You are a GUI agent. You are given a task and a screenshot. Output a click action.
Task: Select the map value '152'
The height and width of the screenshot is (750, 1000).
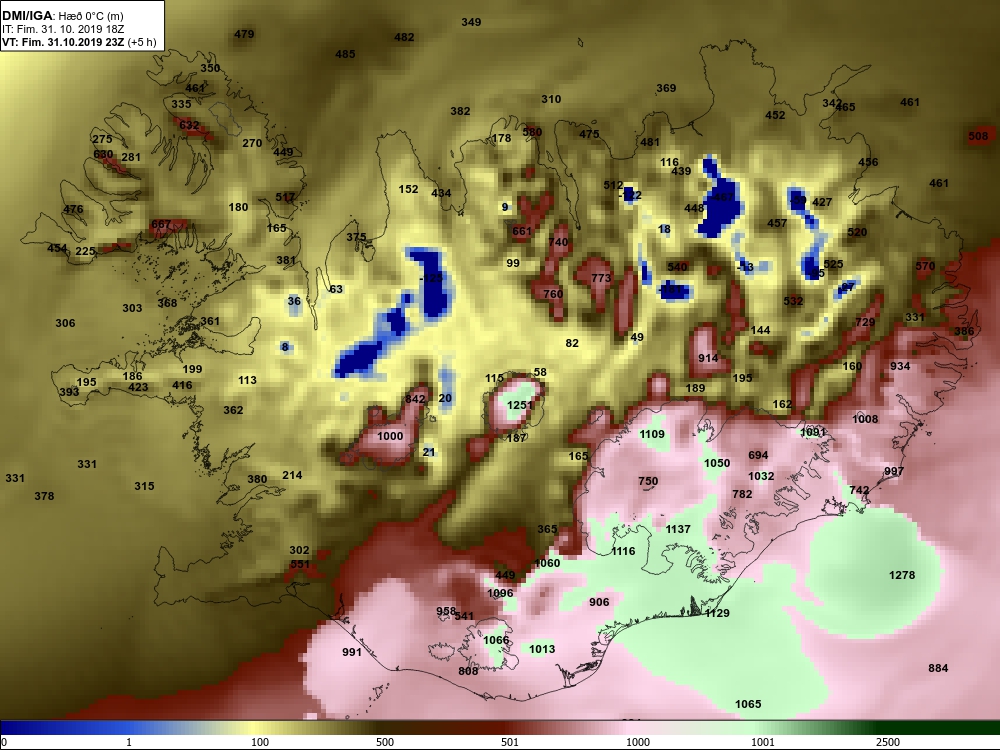tap(408, 189)
